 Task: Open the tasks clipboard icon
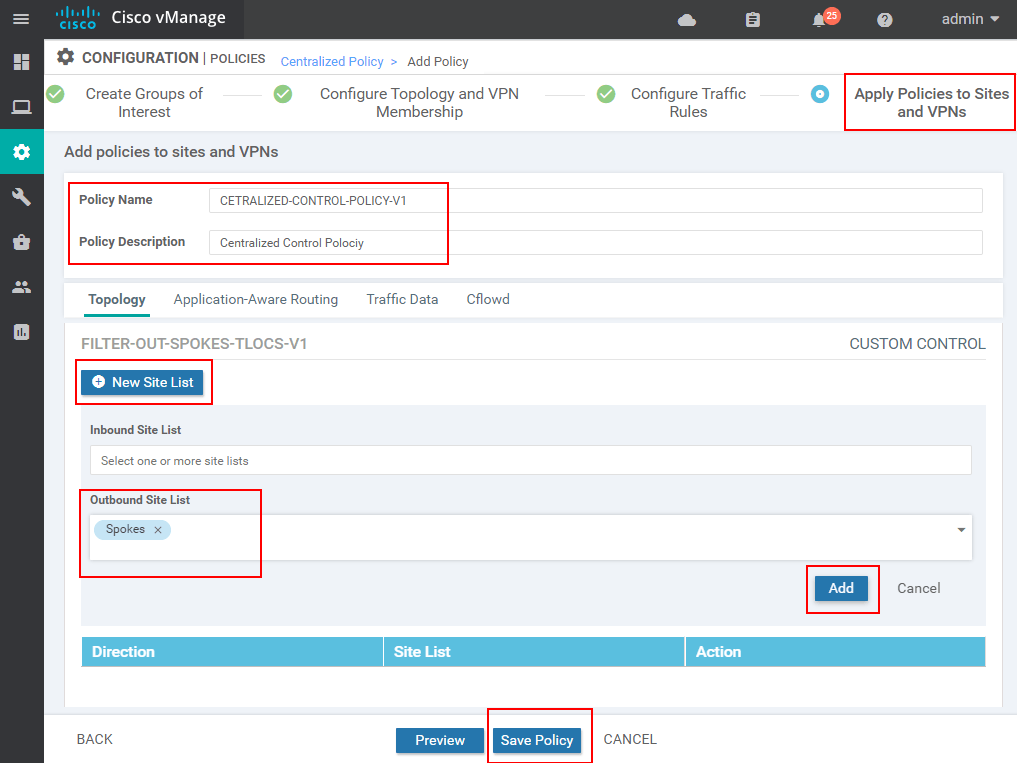pyautogui.click(x=753, y=20)
